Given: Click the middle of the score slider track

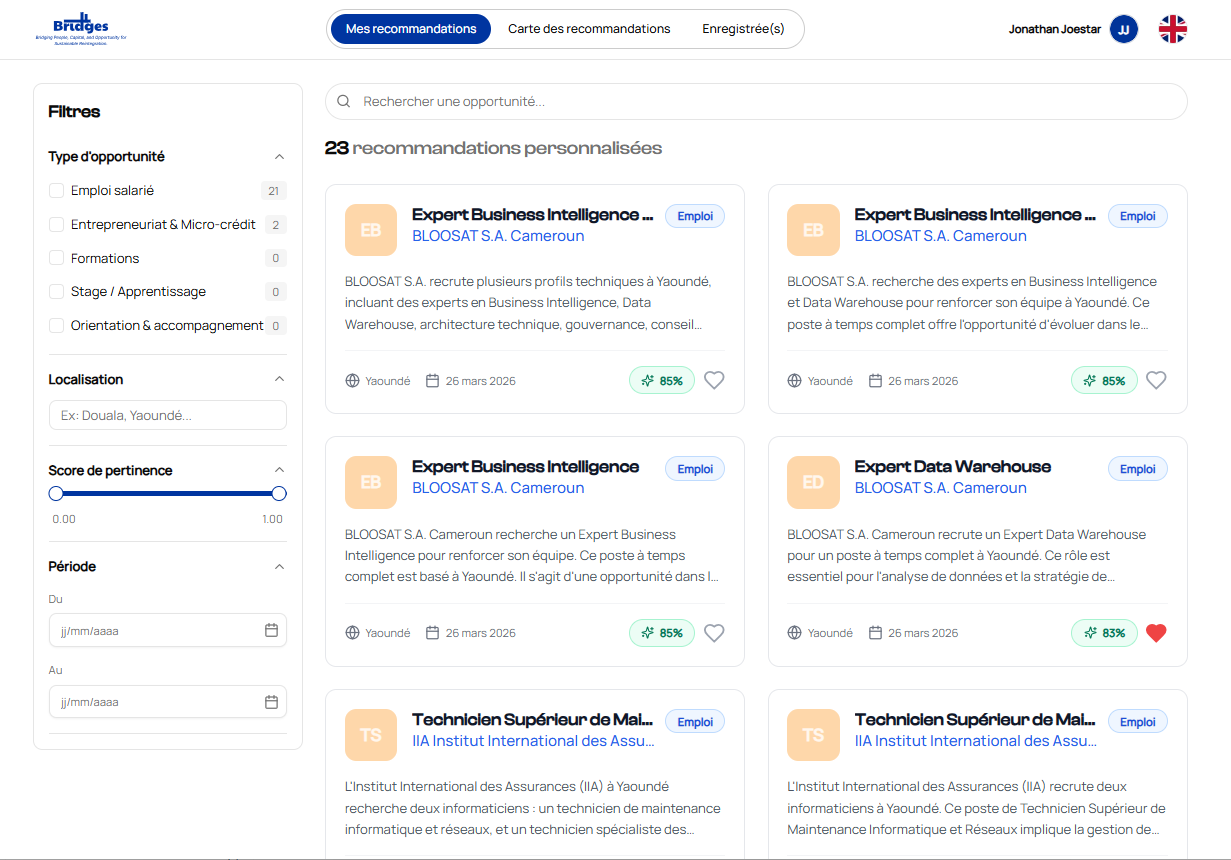Looking at the screenshot, I should (168, 493).
